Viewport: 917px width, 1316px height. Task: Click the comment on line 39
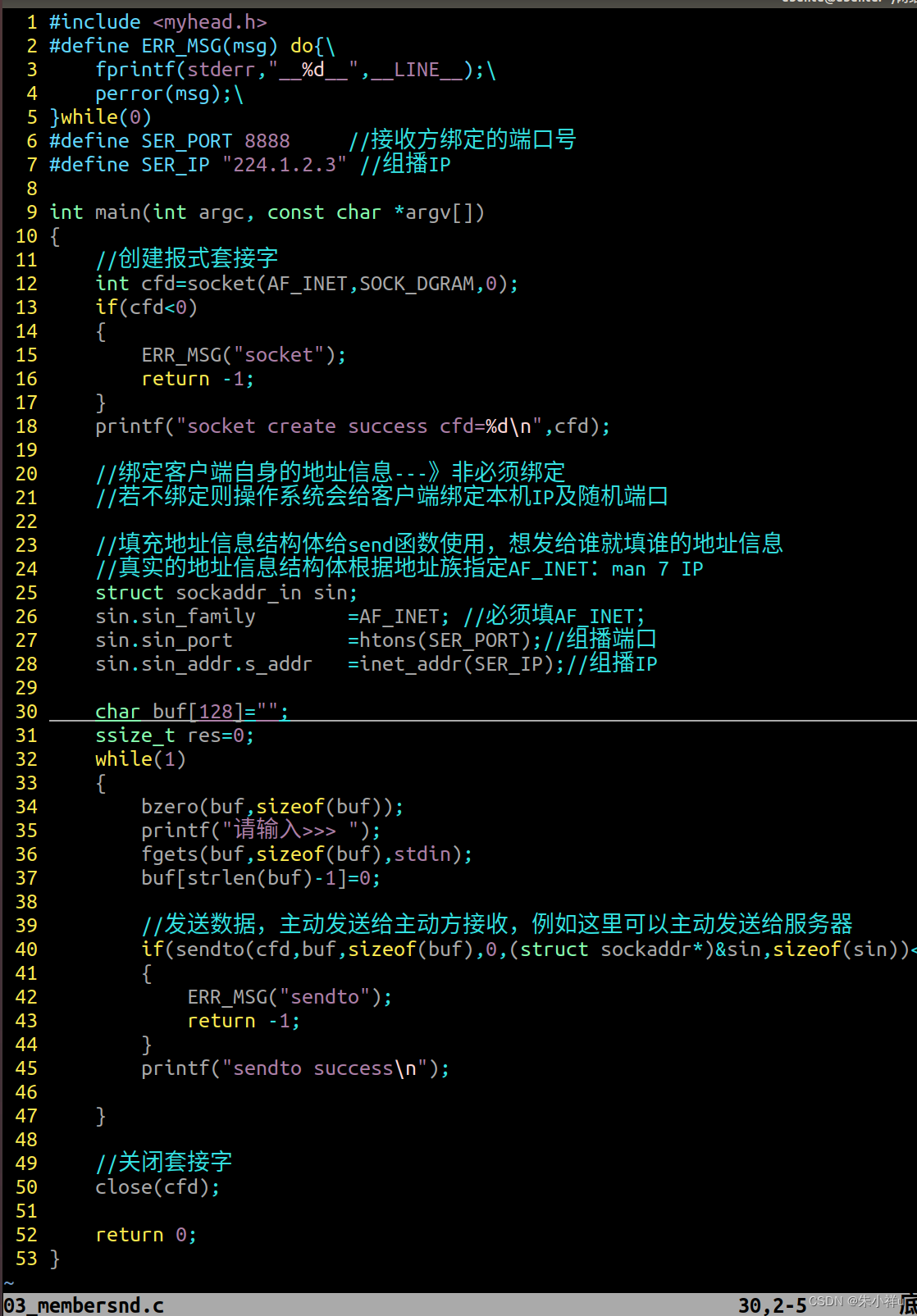click(x=497, y=925)
